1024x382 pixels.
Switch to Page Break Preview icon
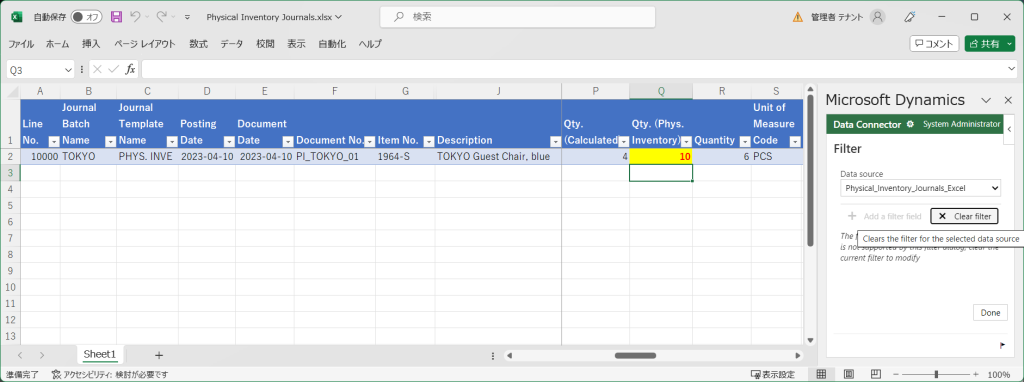tap(875, 374)
